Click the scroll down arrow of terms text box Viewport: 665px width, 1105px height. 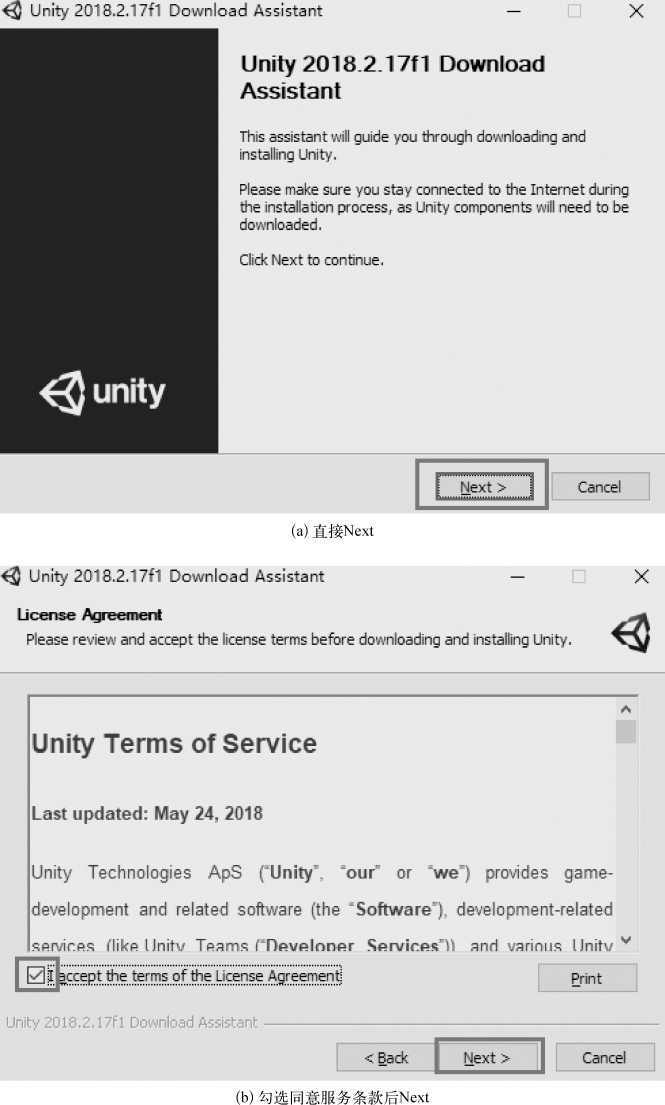[626, 940]
